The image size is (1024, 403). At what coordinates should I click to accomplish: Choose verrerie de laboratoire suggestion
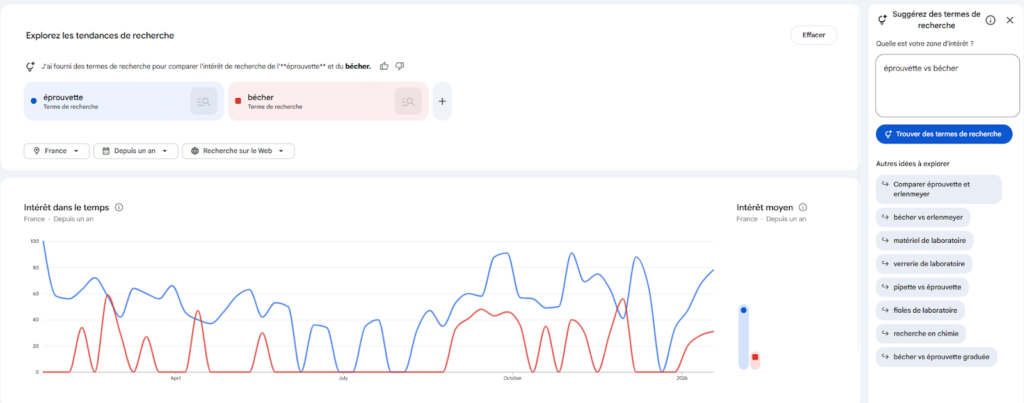(x=924, y=264)
